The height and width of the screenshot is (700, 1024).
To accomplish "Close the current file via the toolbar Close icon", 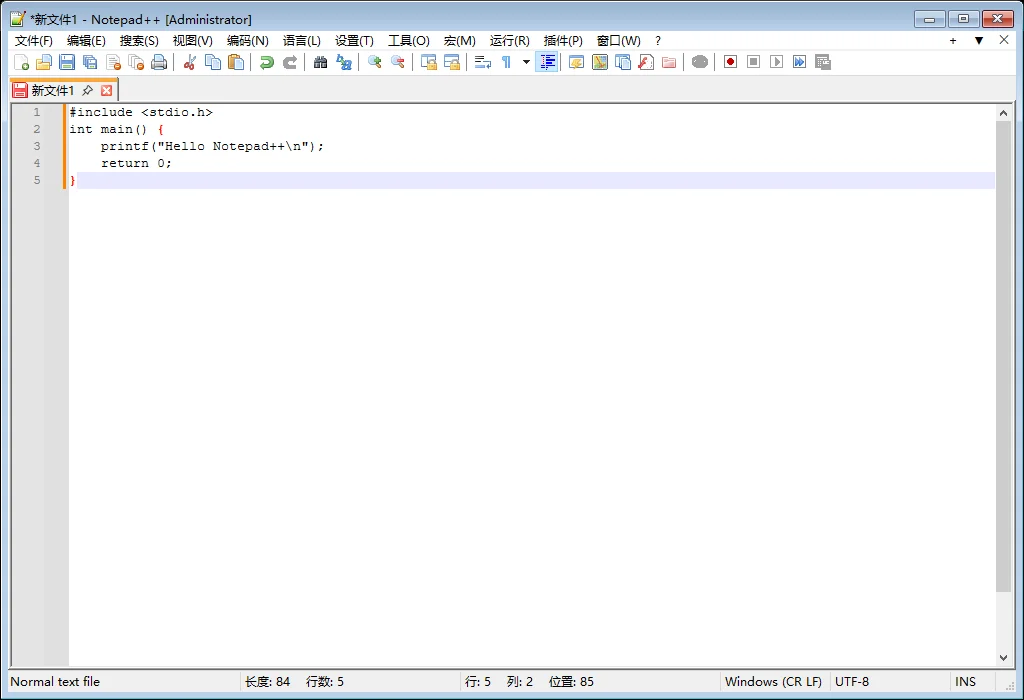I will pos(113,62).
